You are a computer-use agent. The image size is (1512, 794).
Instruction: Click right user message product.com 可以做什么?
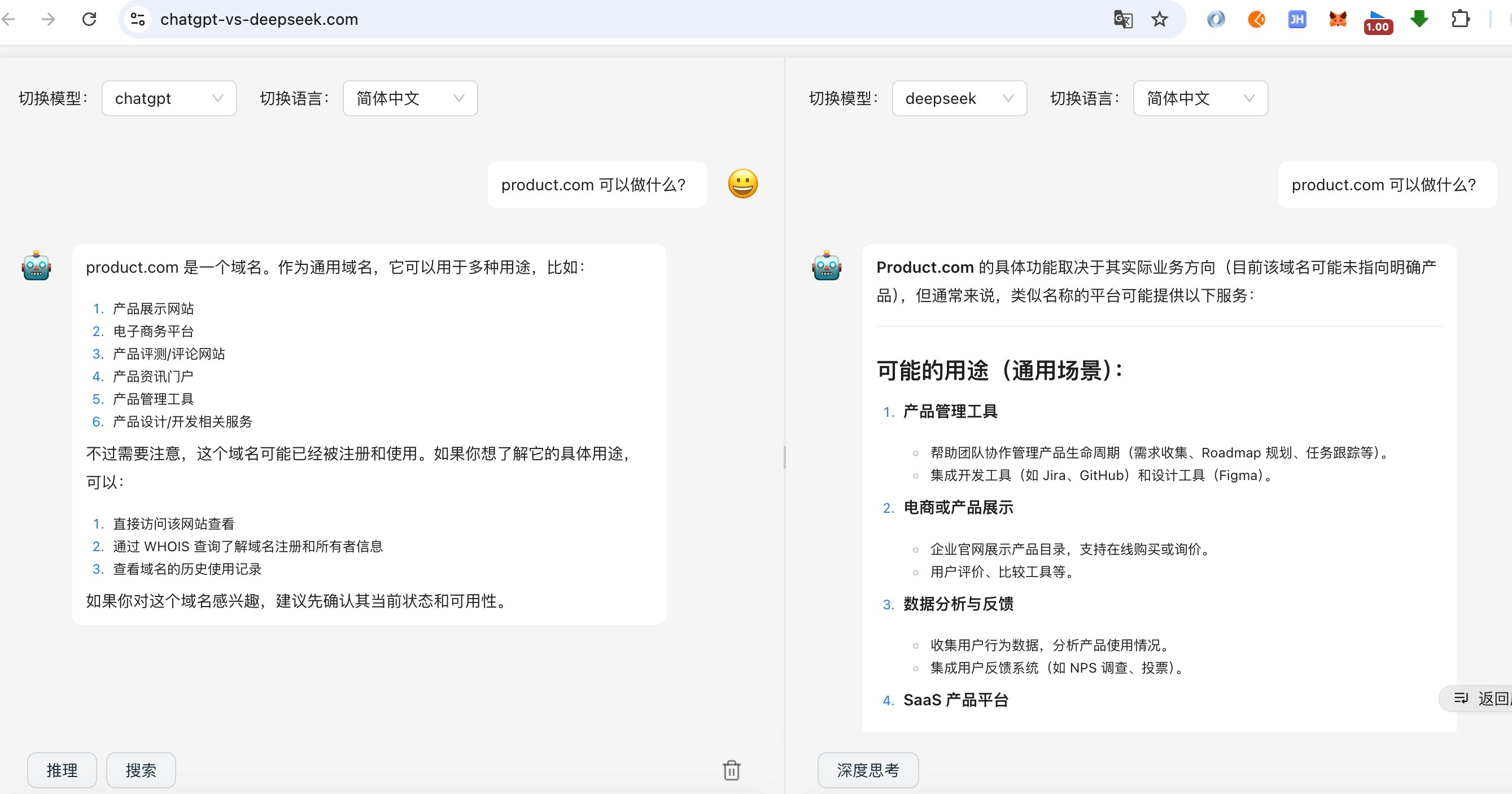(1387, 185)
